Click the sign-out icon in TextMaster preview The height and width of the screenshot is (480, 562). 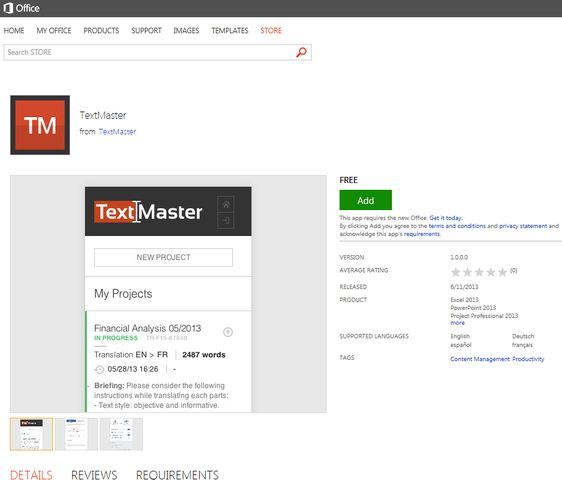click(x=226, y=220)
